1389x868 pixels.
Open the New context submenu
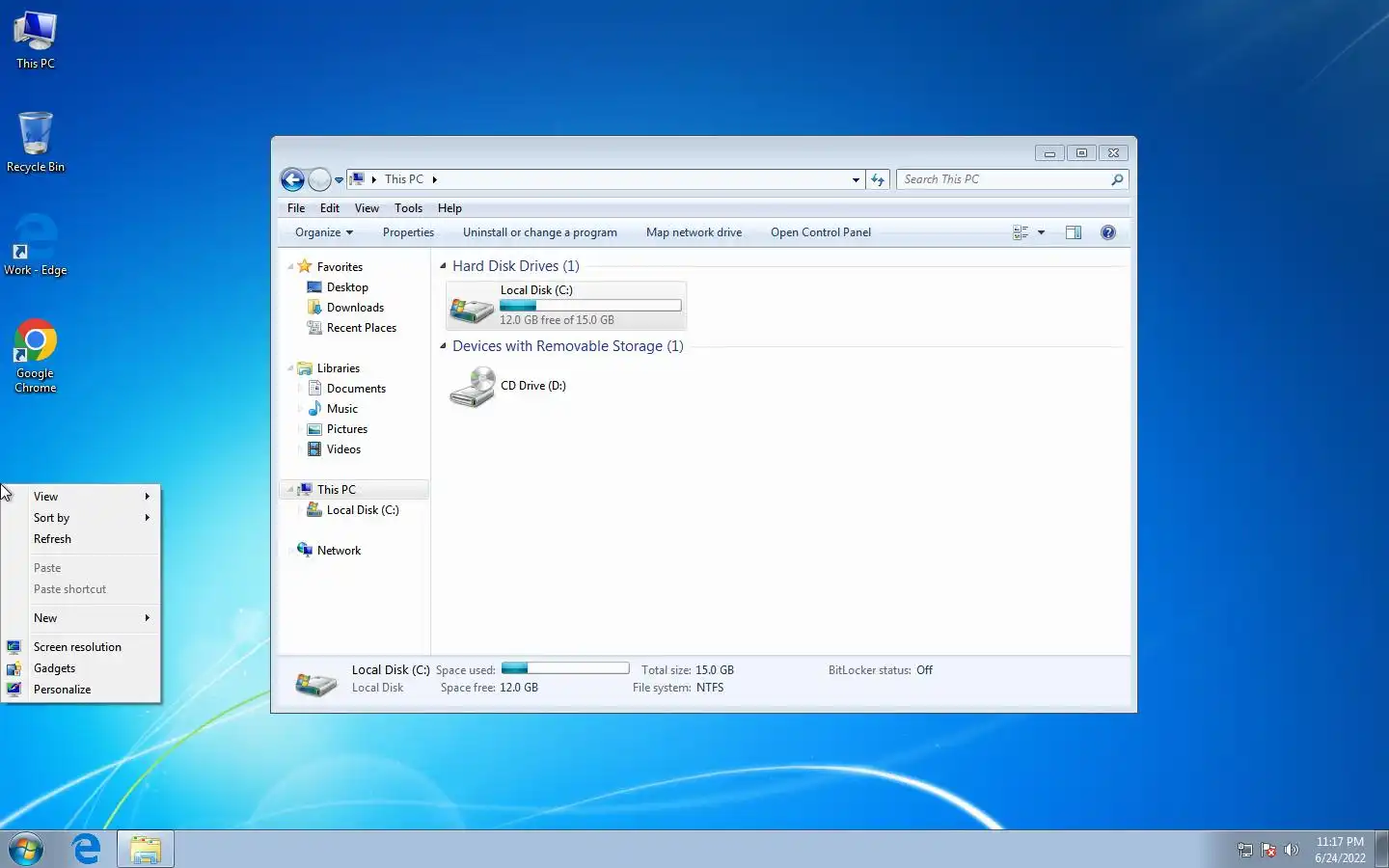82,618
